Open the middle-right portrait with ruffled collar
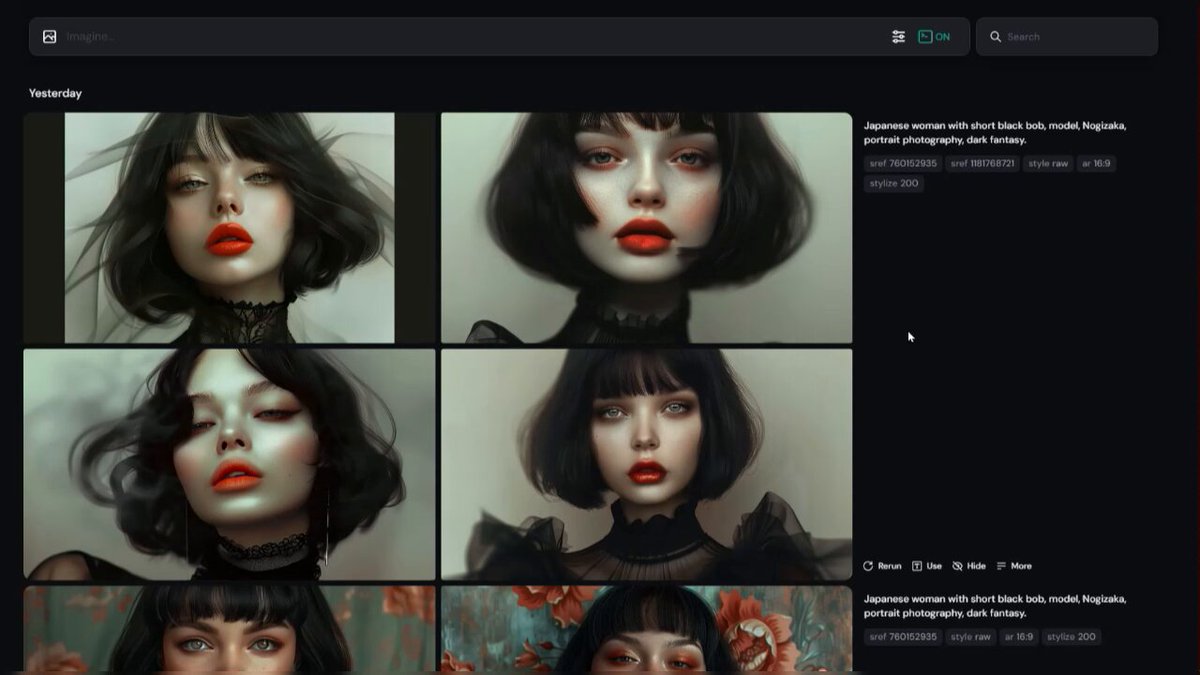 pyautogui.click(x=646, y=464)
